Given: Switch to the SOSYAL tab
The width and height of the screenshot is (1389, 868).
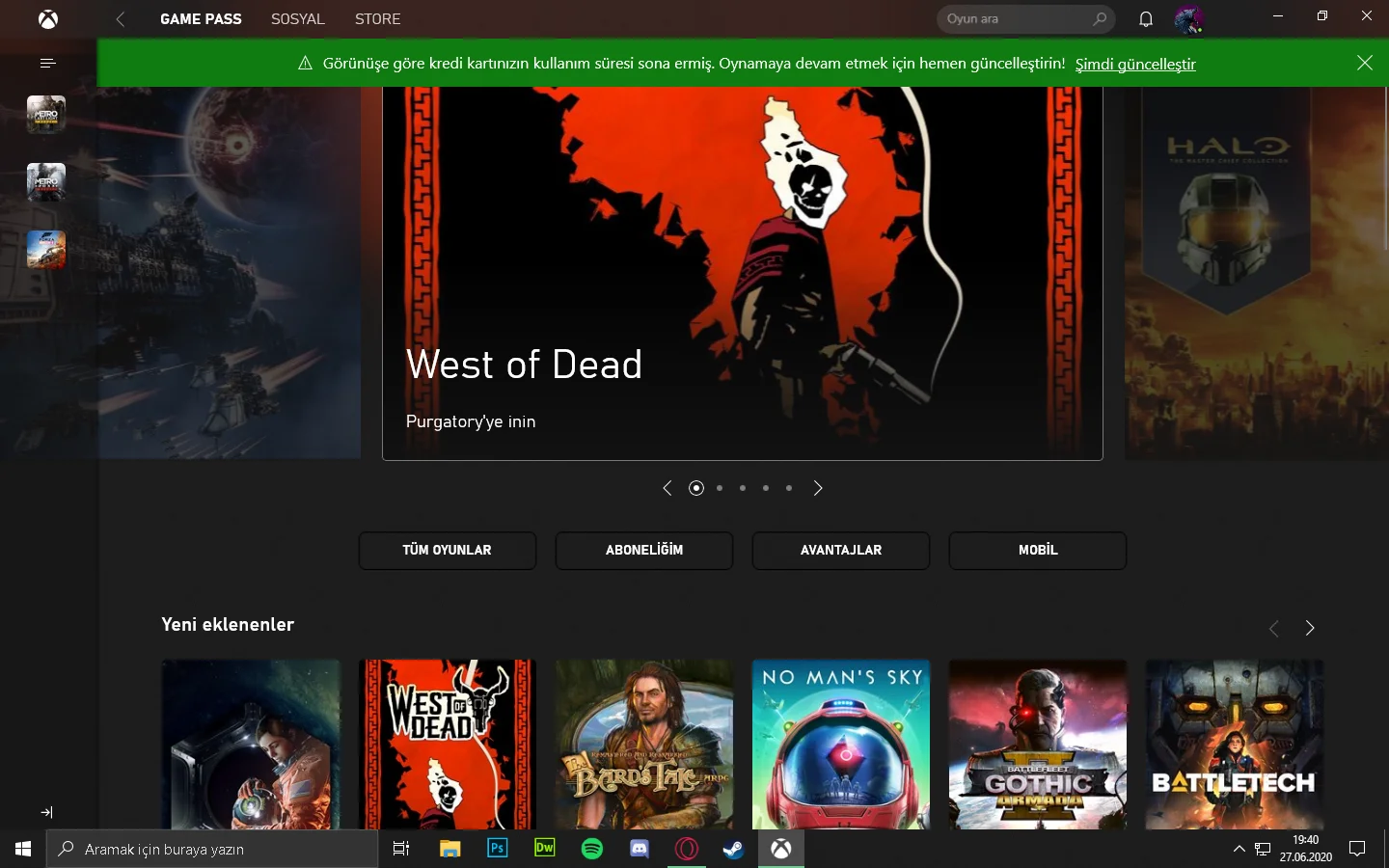Looking at the screenshot, I should pyautogui.click(x=298, y=19).
